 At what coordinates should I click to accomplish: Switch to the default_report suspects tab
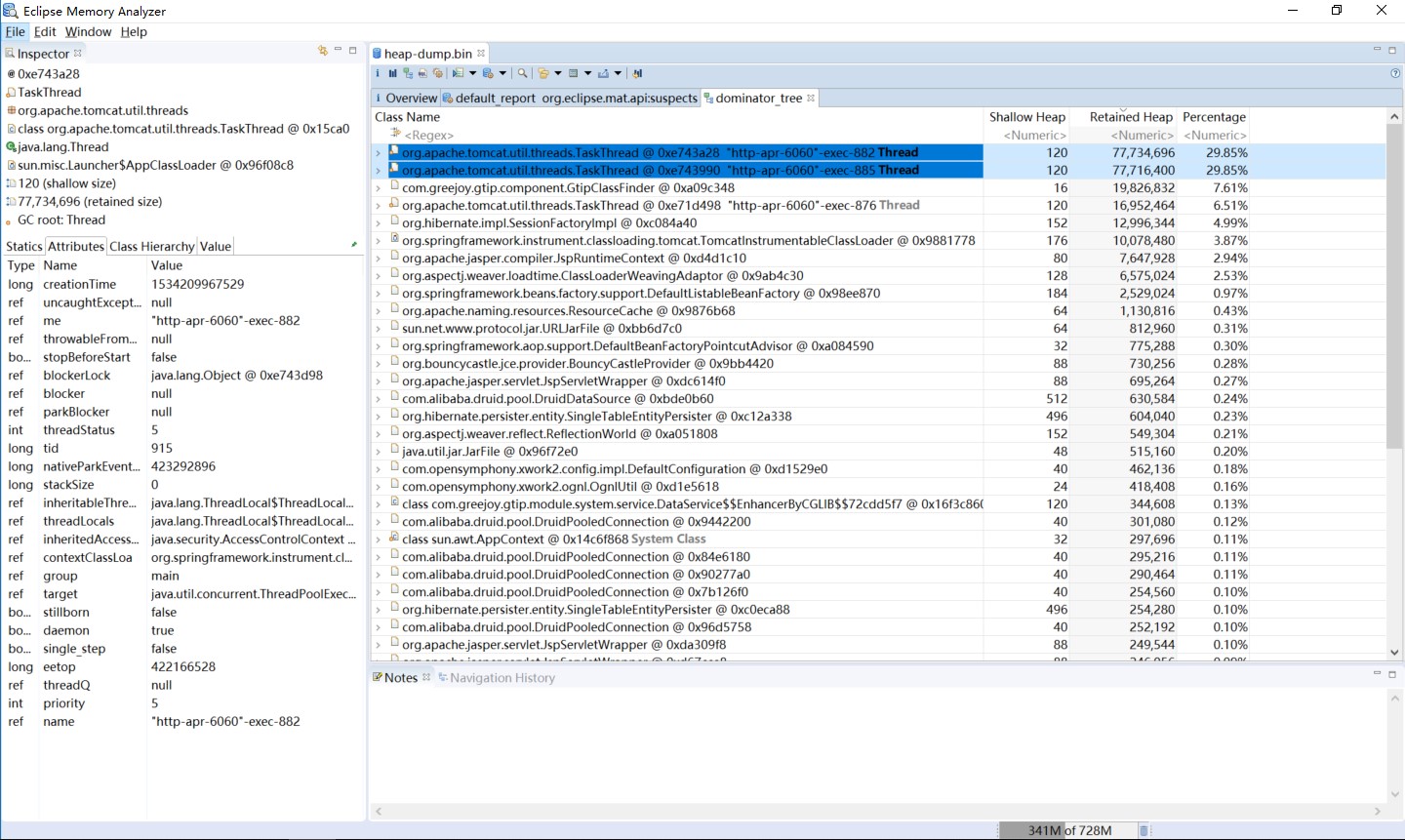pos(571,98)
